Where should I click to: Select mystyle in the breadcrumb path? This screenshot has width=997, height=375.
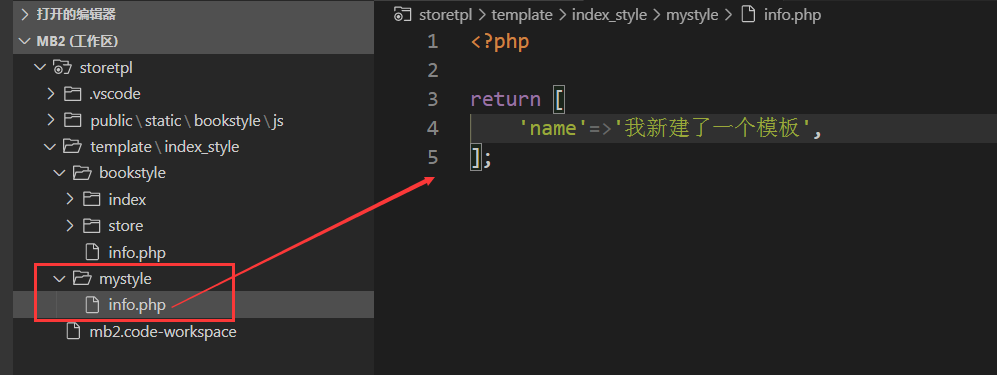(692, 14)
